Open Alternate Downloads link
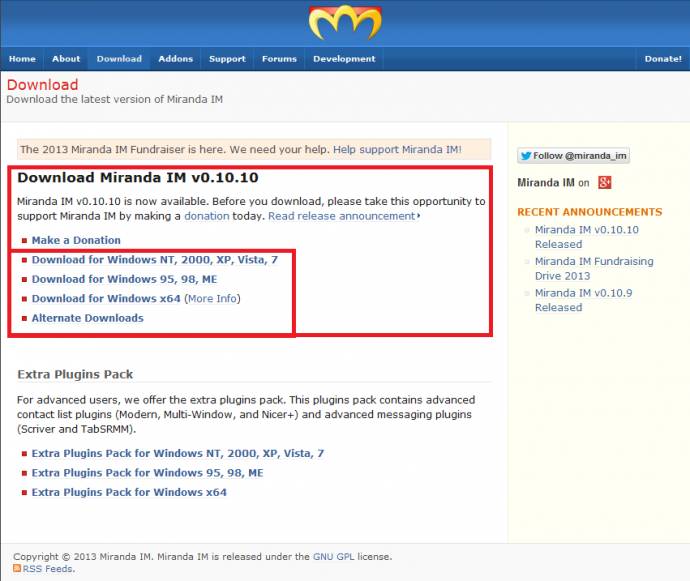 [x=87, y=318]
